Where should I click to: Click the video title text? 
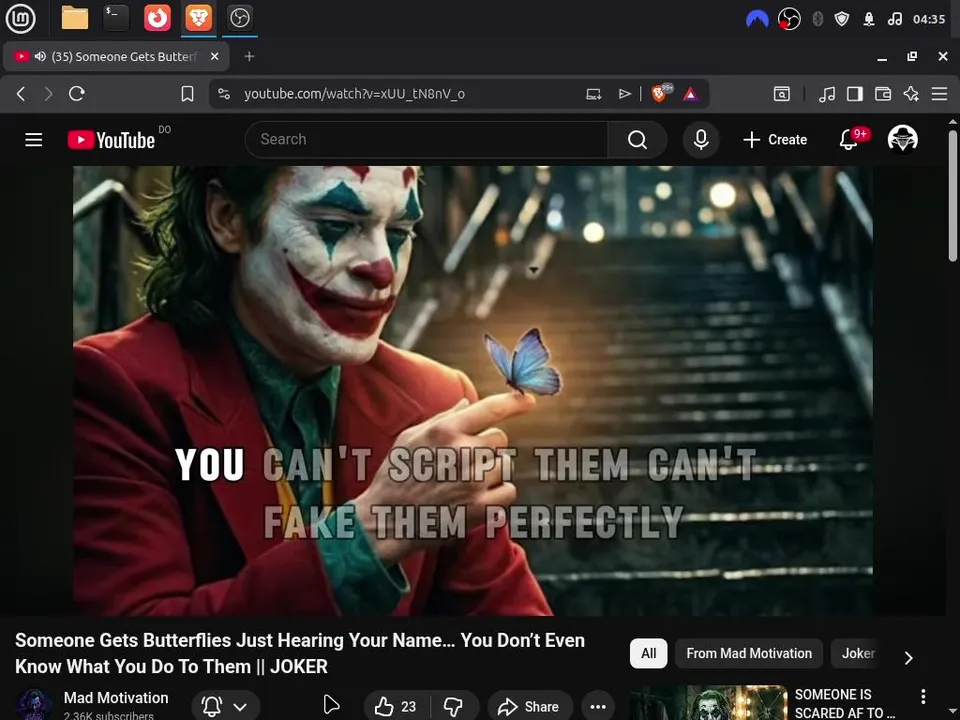299,653
